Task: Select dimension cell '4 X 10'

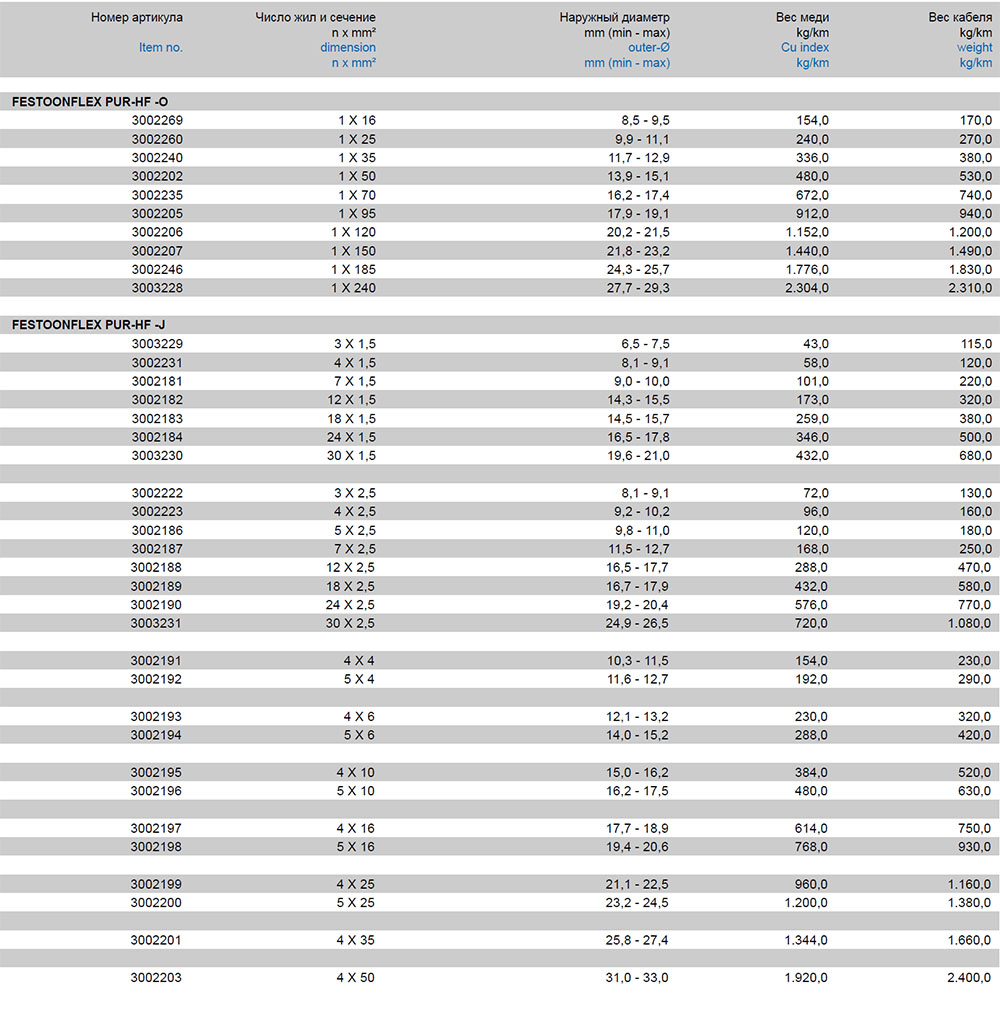Action: pos(355,773)
